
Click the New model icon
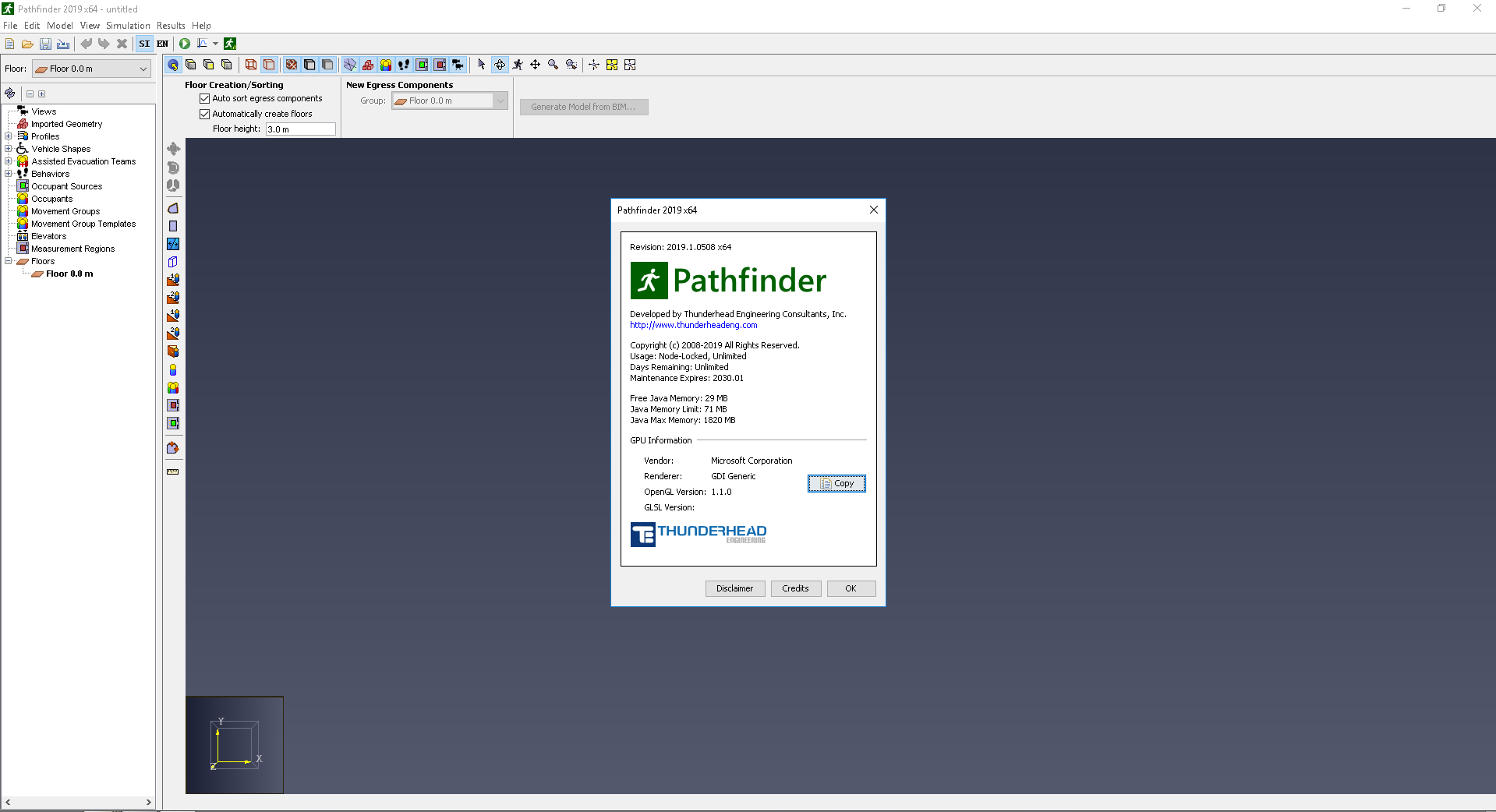[9, 44]
